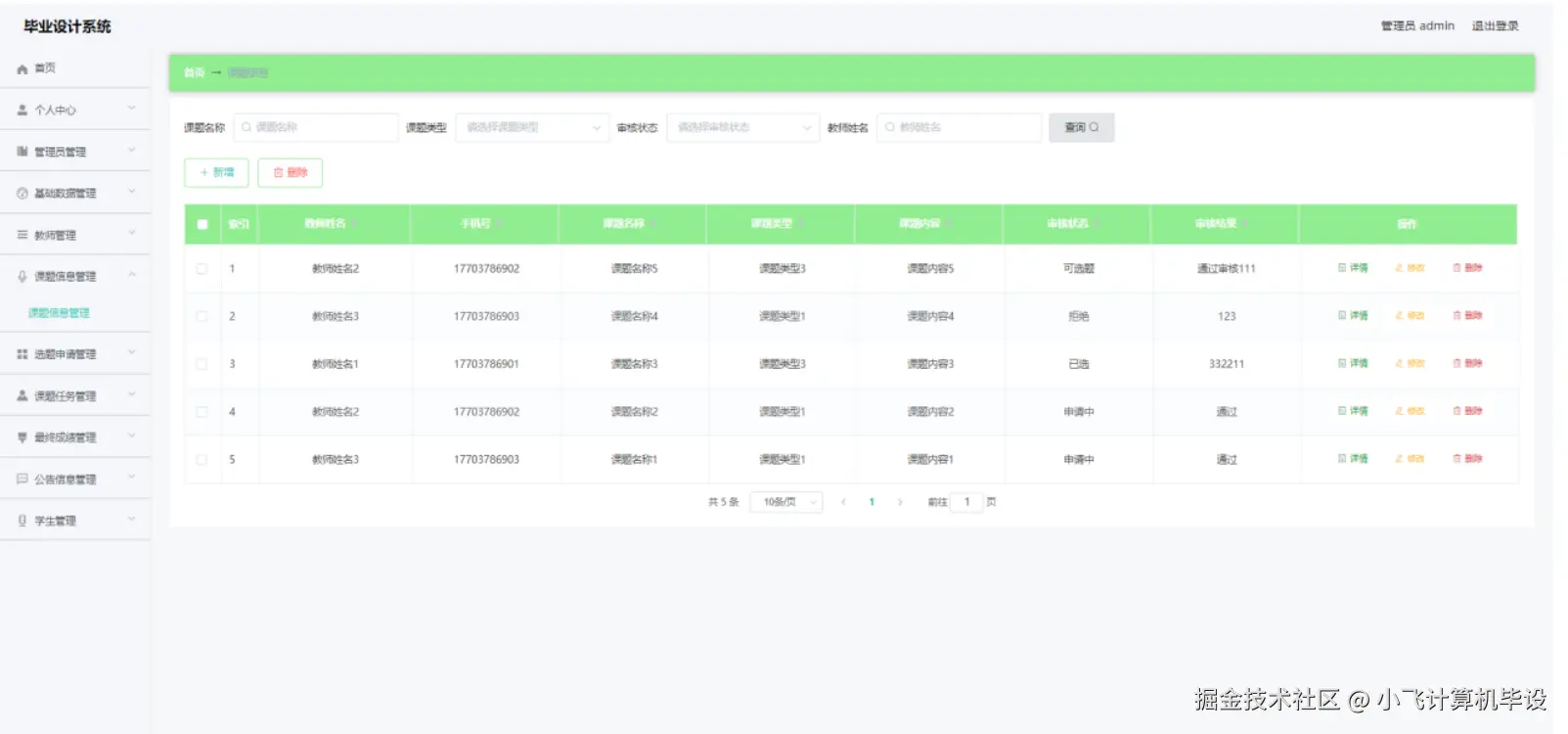The height and width of the screenshot is (734, 1568).
Task: Open the 审核状态 filter dropdown
Action: point(743,127)
